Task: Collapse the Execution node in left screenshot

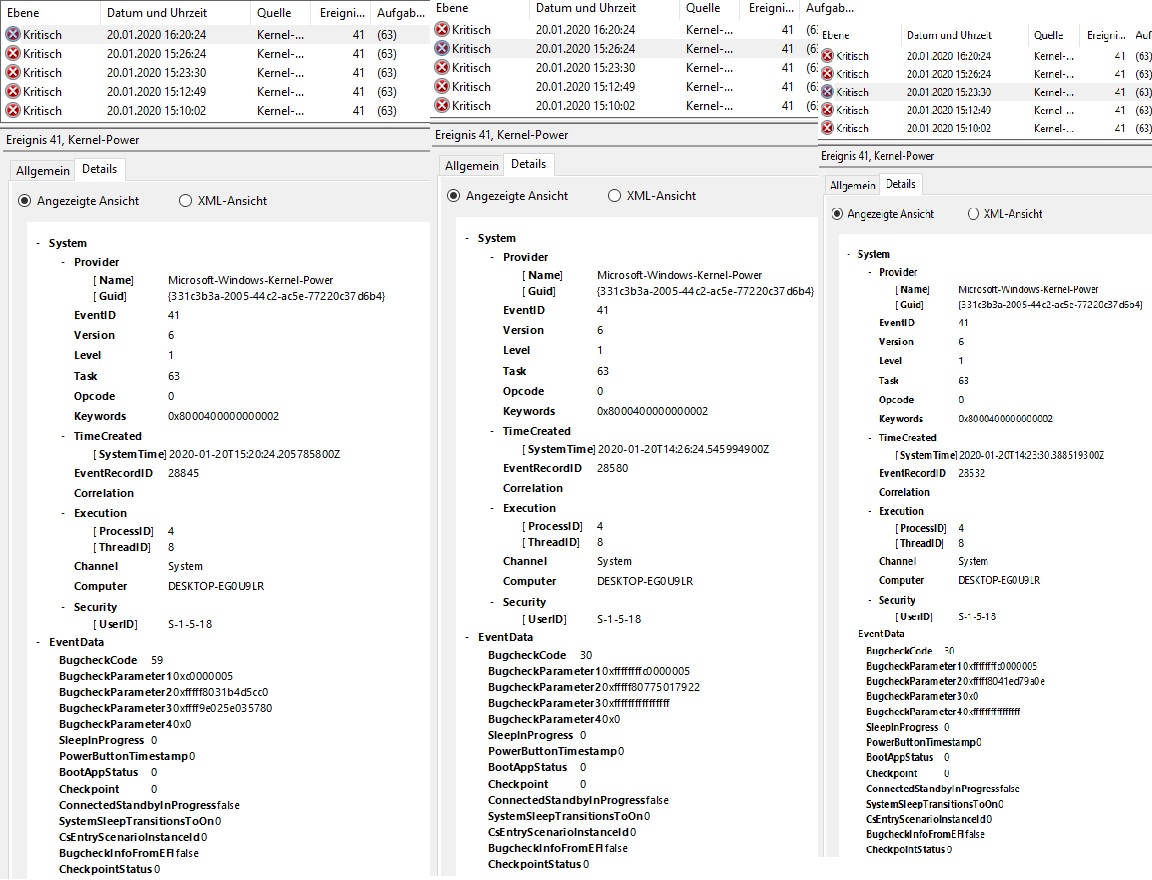Action: 63,513
